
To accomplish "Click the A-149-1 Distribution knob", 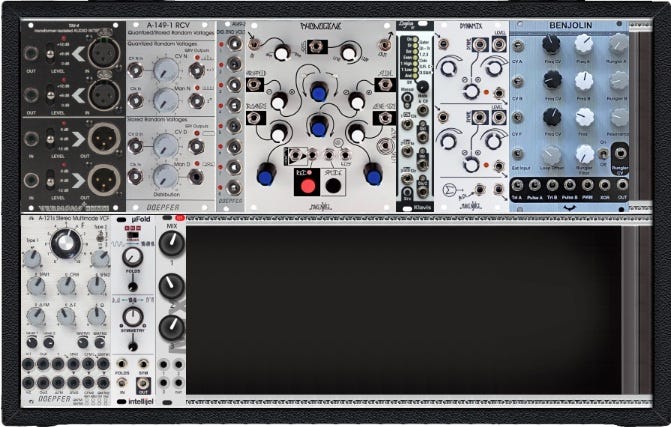I will (165, 176).
